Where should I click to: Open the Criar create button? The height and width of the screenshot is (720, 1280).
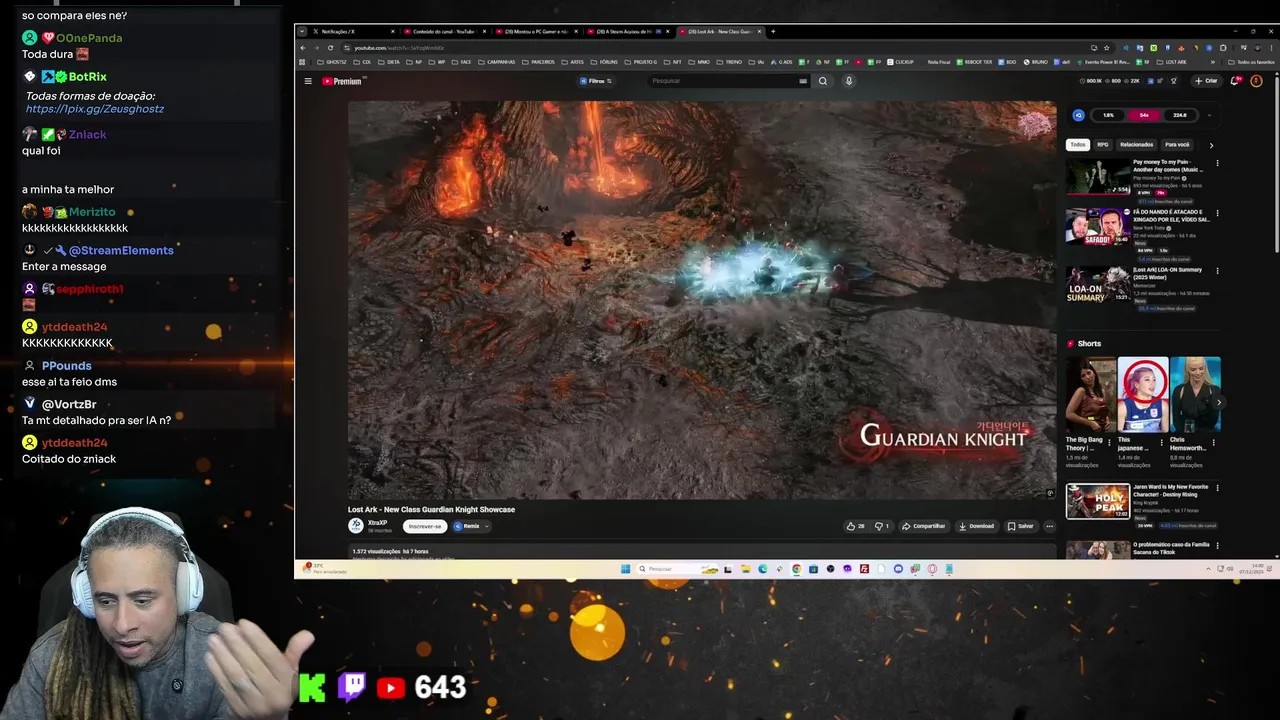point(1207,81)
